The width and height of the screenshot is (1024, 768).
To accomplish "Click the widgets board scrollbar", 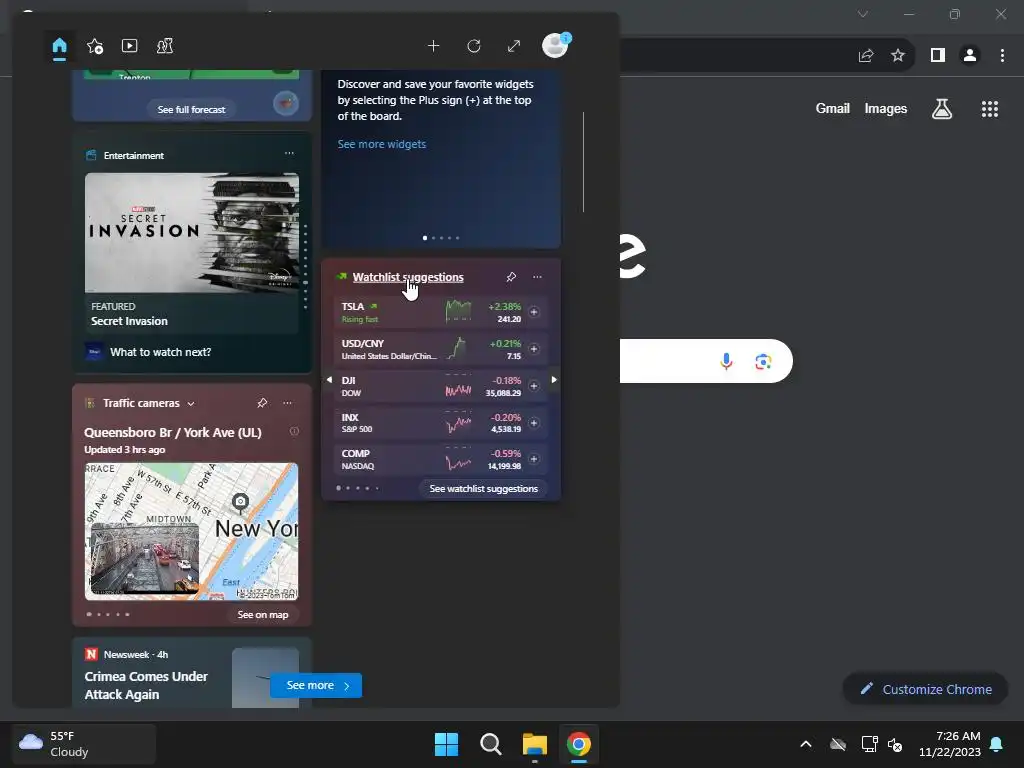I will [x=583, y=162].
